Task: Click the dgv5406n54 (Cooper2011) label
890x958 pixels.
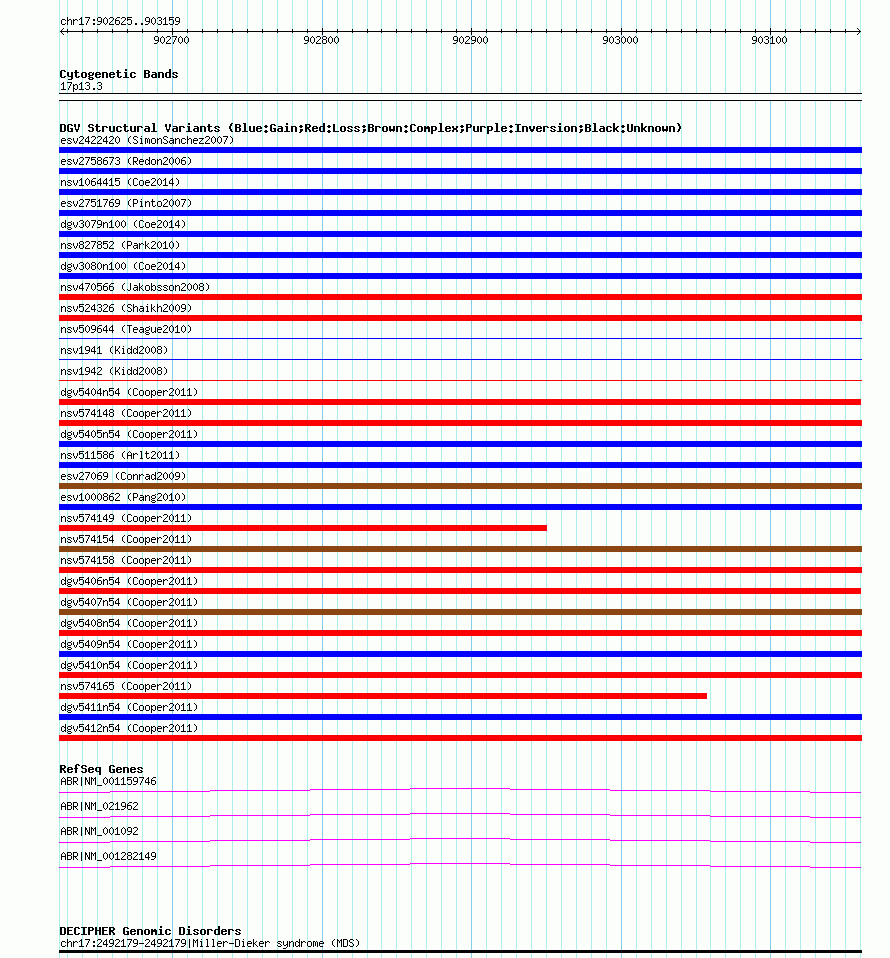Action: [x=129, y=581]
